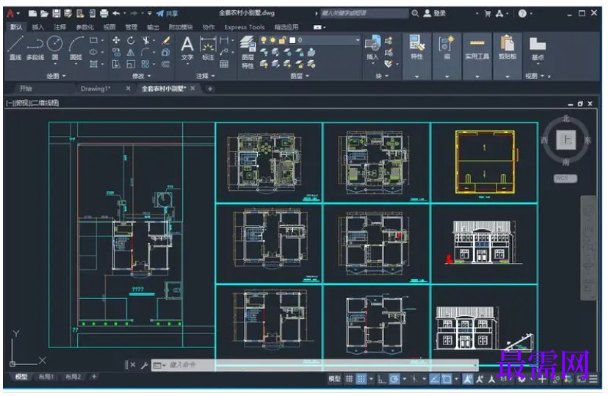Select the Circle (圆) tool
Image resolution: width=608 pixels, height=396 pixels.
[x=55, y=47]
